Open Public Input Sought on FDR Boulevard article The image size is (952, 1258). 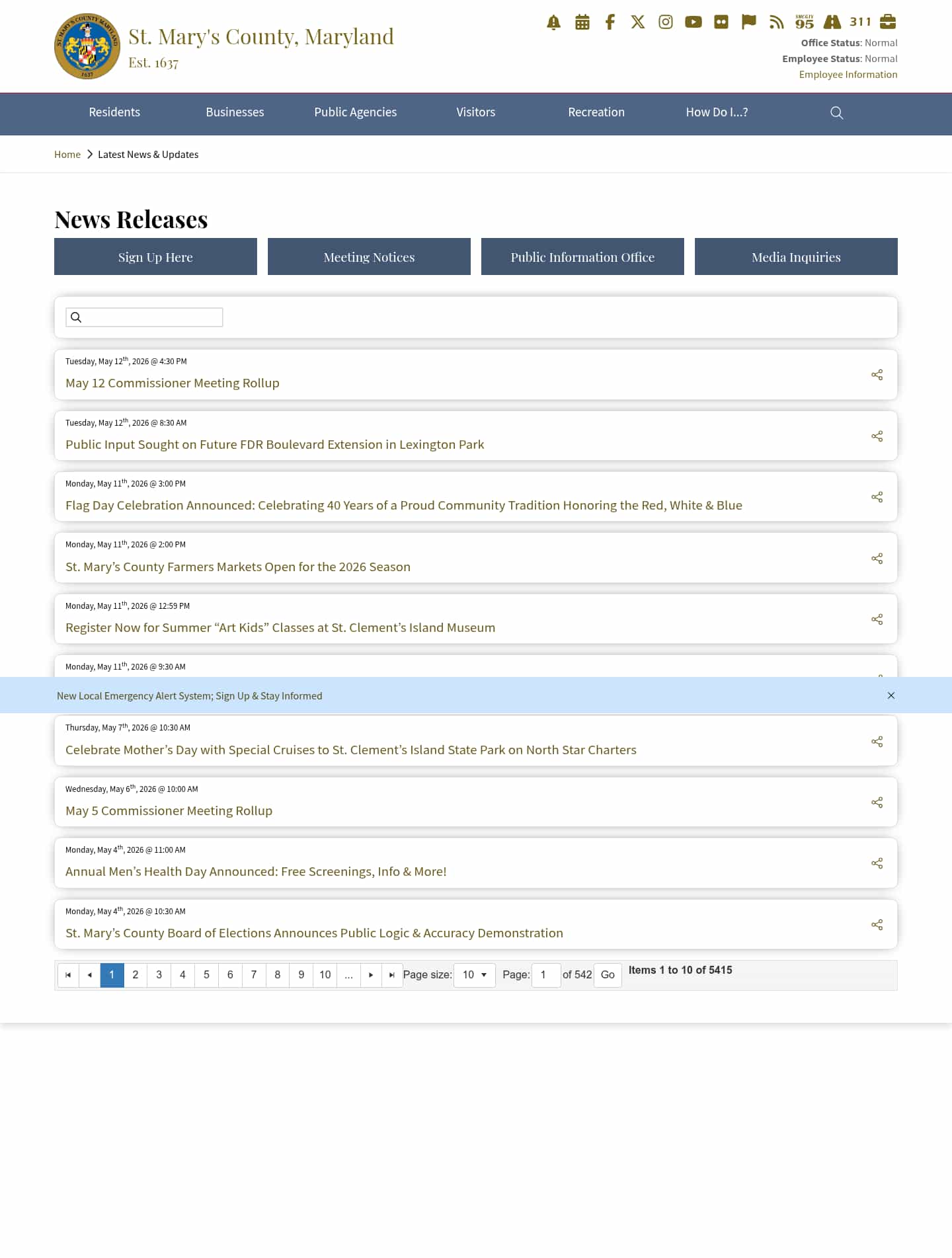coord(275,445)
